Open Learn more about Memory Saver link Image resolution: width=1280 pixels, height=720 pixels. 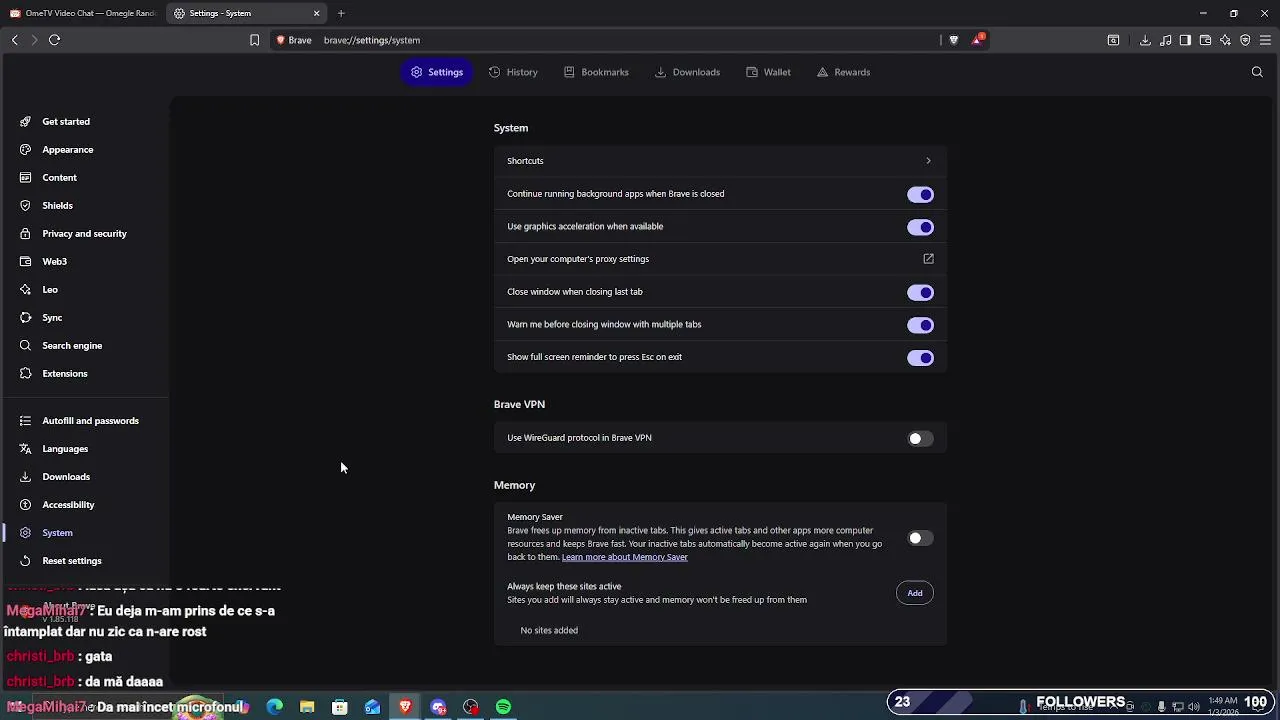[x=625, y=557]
